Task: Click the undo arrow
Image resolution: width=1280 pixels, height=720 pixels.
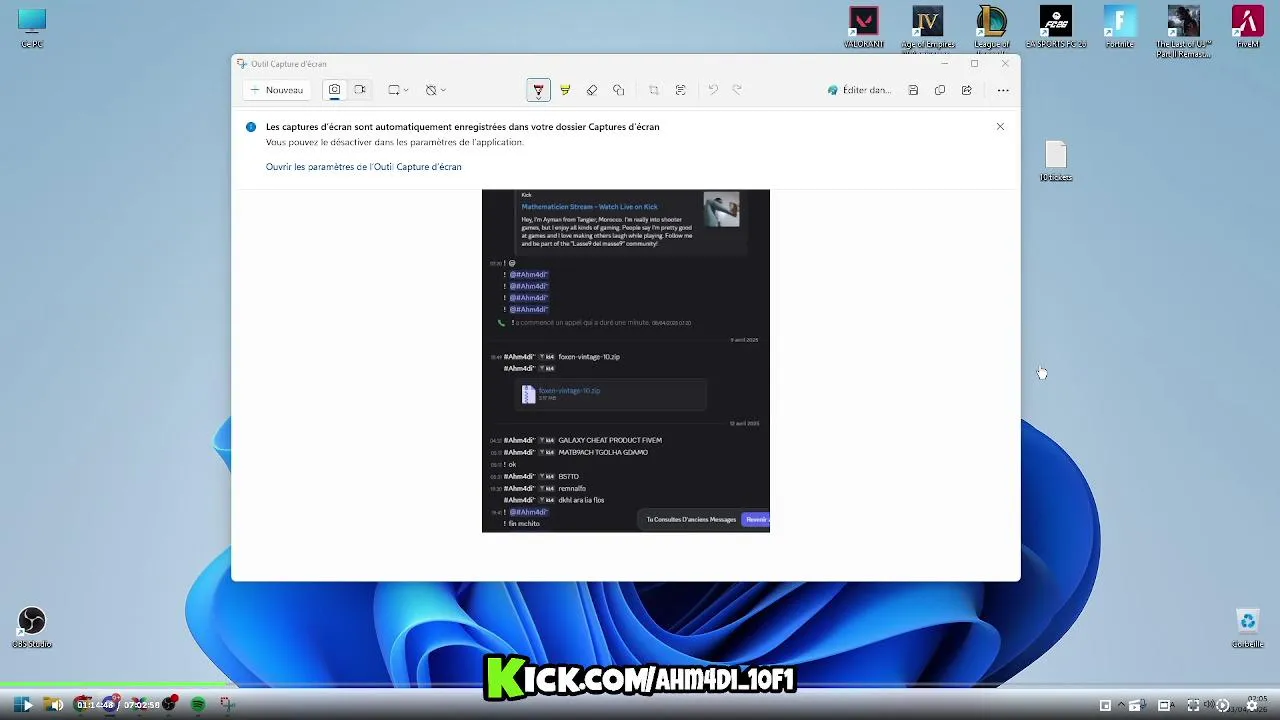Action: tap(713, 90)
